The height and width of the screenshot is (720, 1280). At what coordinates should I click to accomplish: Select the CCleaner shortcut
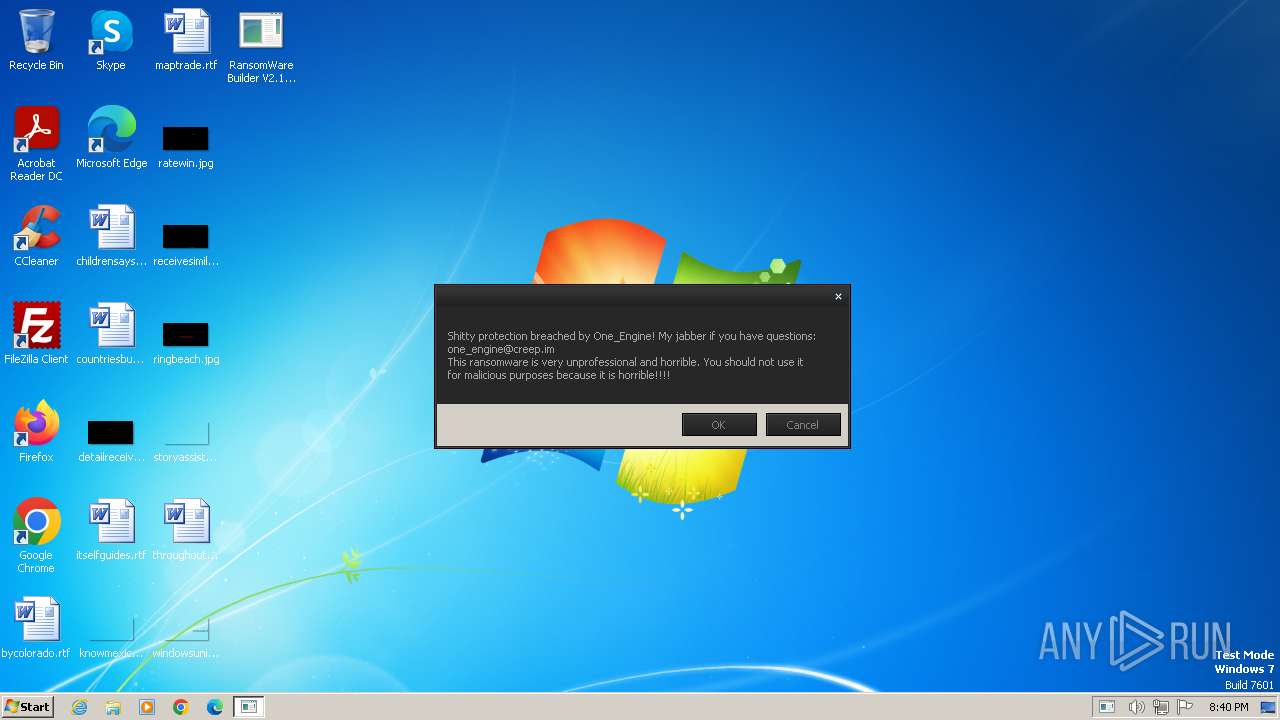36,238
